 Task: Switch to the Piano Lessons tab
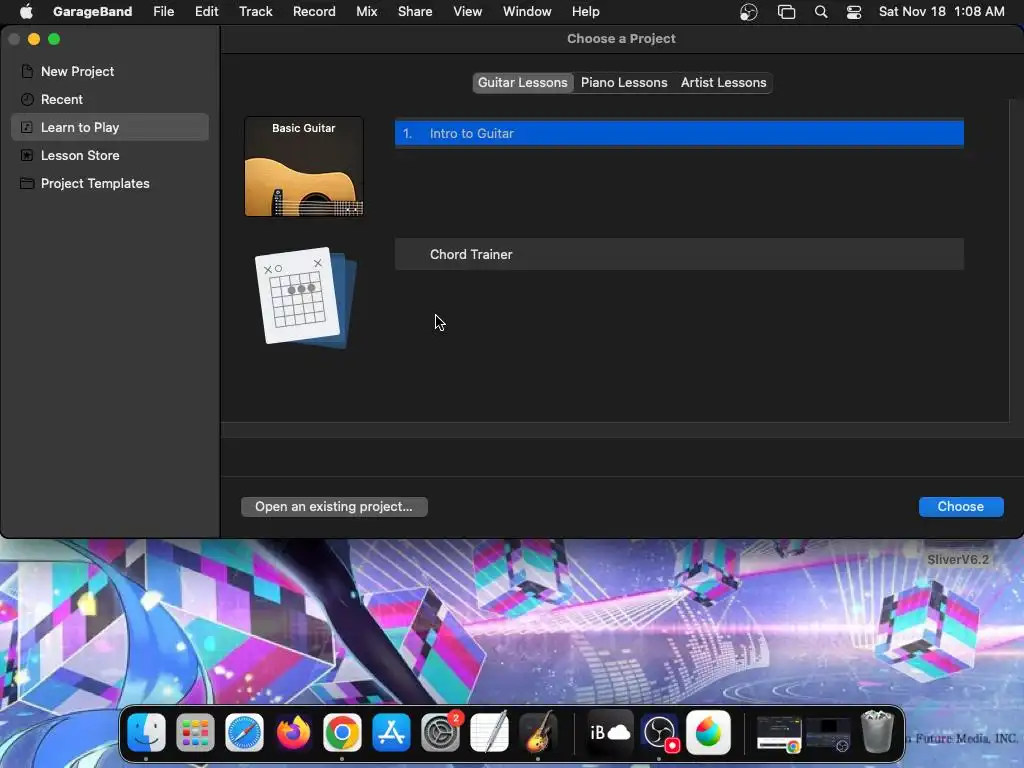(x=624, y=83)
